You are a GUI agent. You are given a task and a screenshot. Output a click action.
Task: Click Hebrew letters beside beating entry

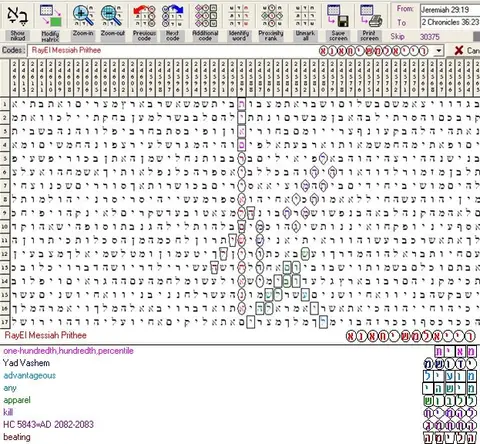click(x=450, y=438)
